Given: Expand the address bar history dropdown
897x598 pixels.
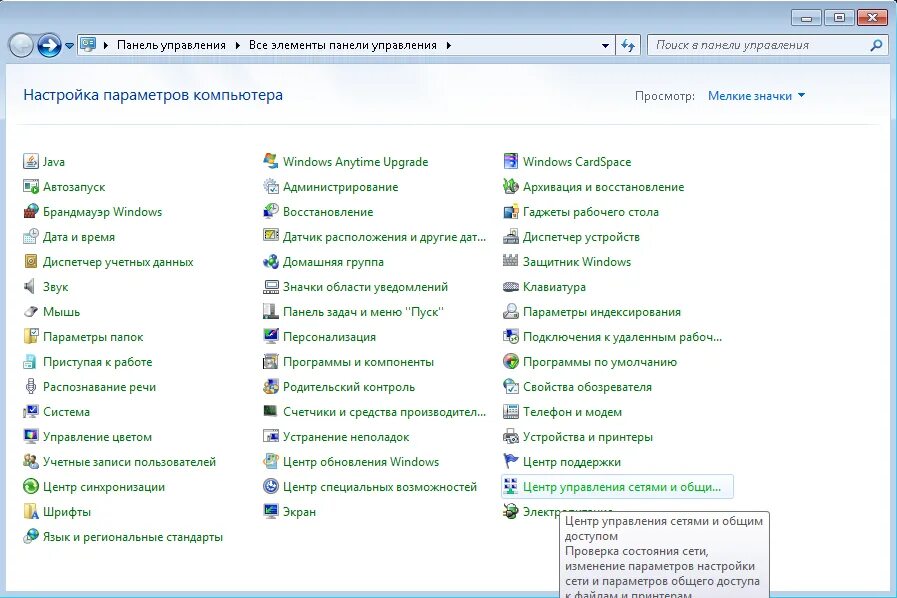Looking at the screenshot, I should click(x=605, y=45).
